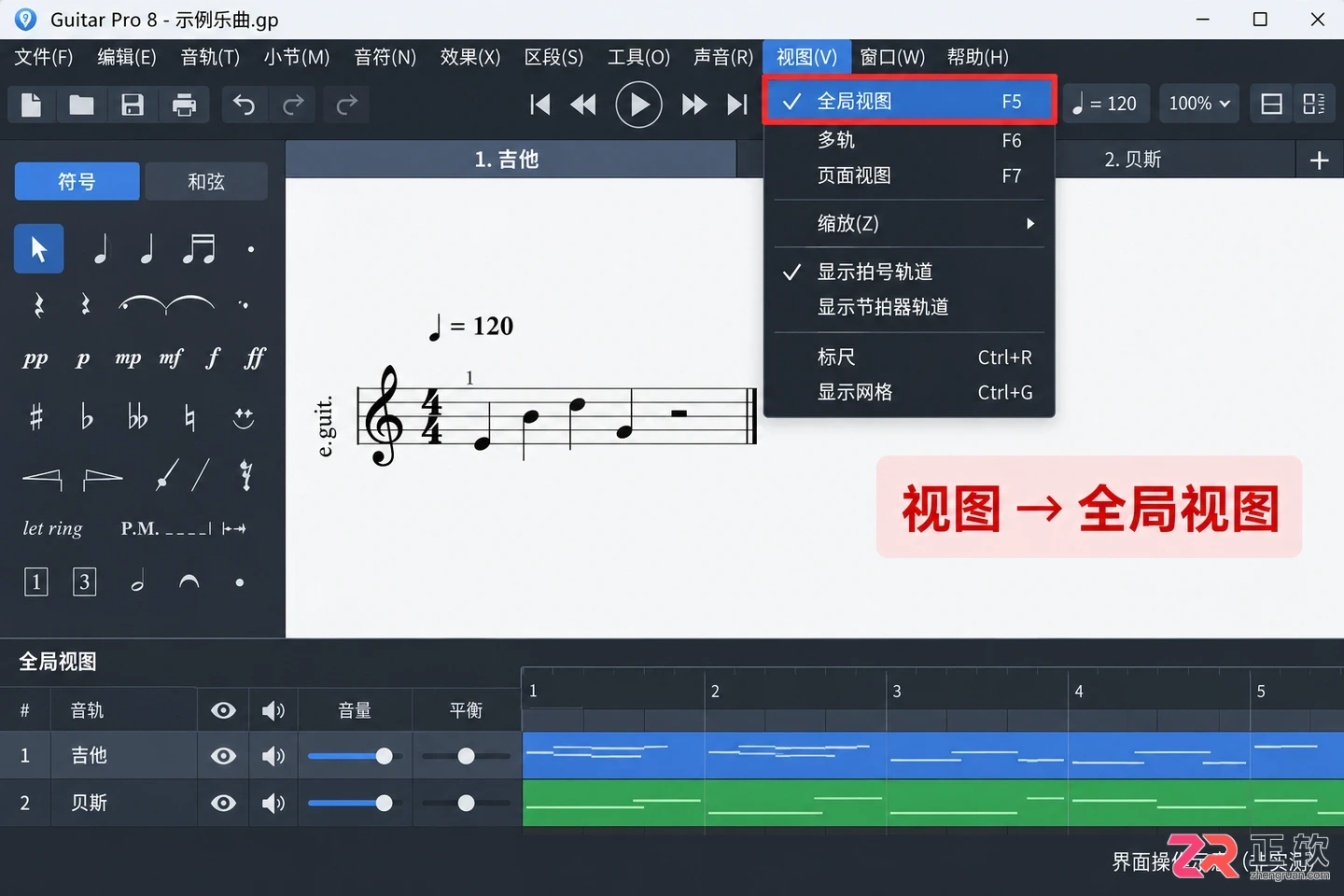Click the sharp accidental symbol
The image size is (1344, 896).
pyautogui.click(x=36, y=416)
